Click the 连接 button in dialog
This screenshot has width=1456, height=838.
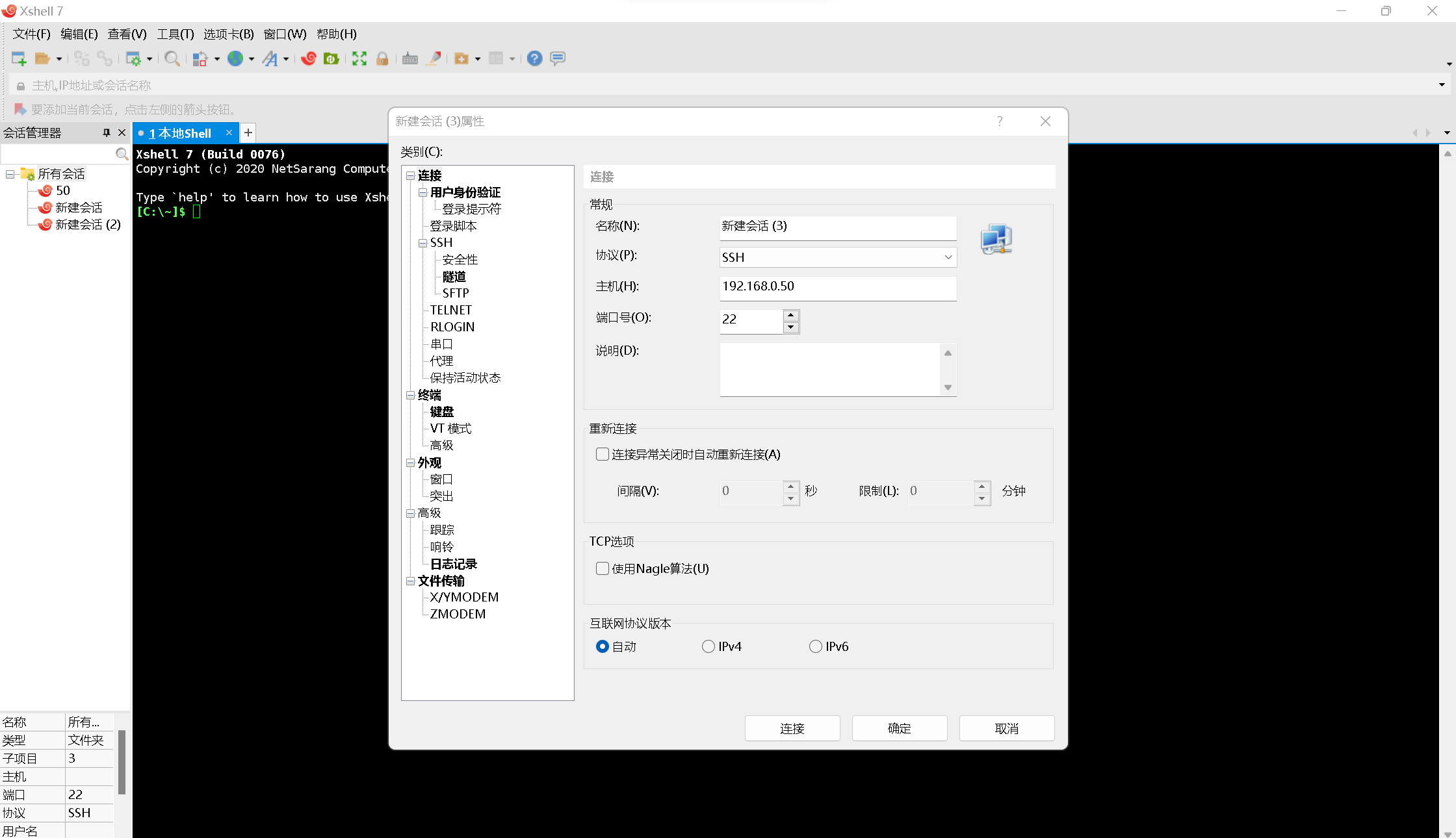tap(792, 728)
